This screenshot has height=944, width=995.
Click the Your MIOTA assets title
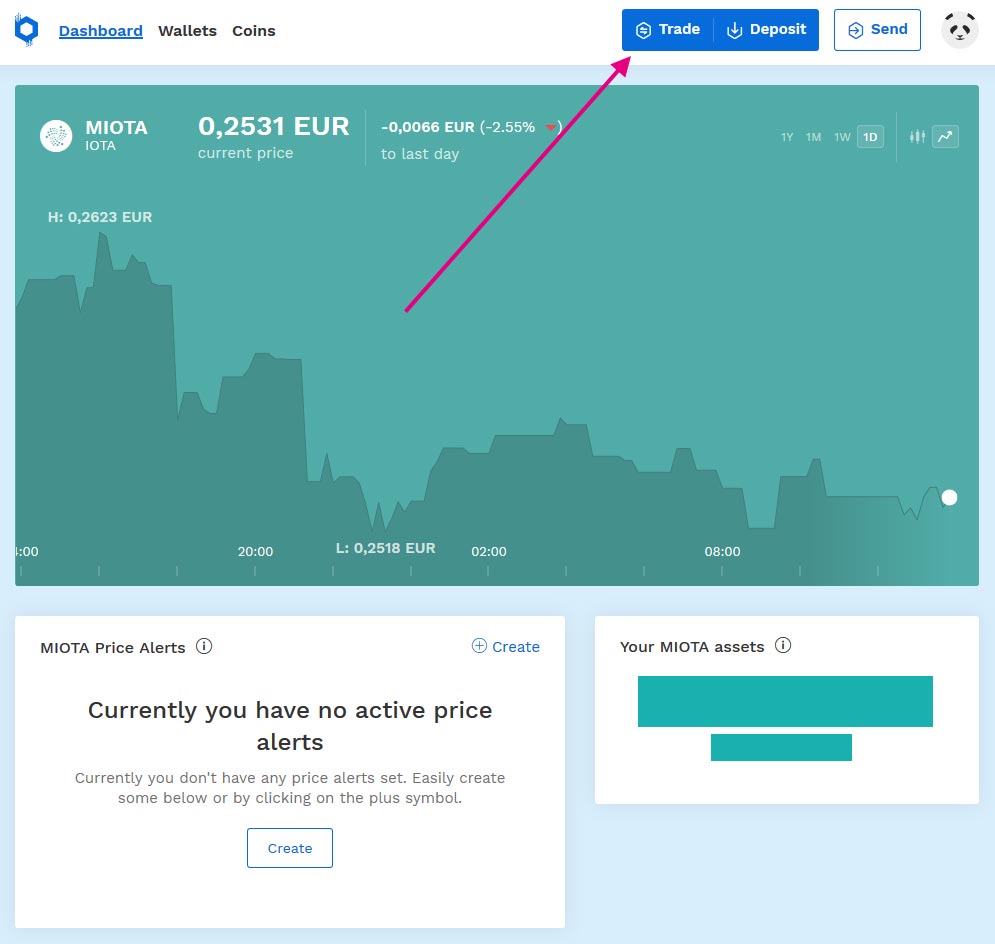692,647
